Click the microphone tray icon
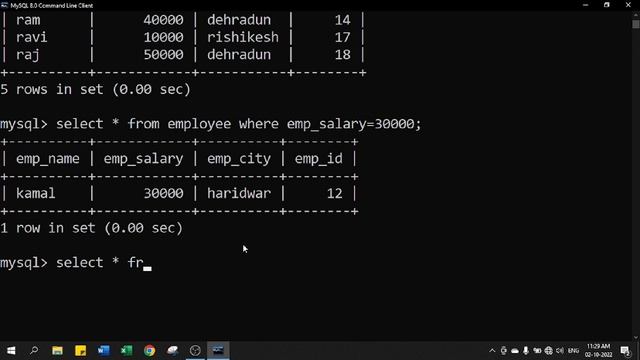 526,351
